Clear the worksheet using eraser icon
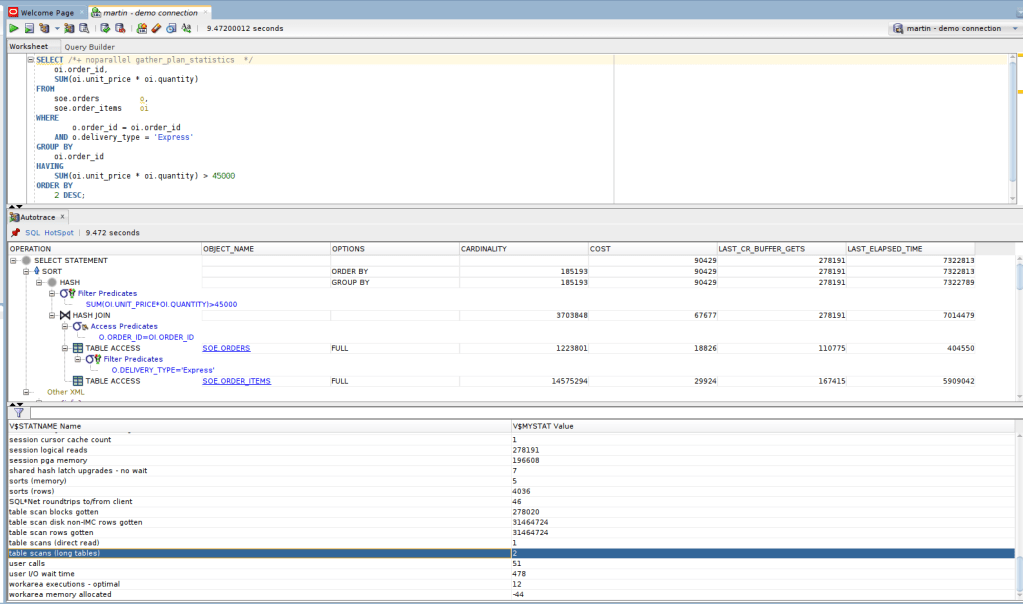 click(156, 28)
